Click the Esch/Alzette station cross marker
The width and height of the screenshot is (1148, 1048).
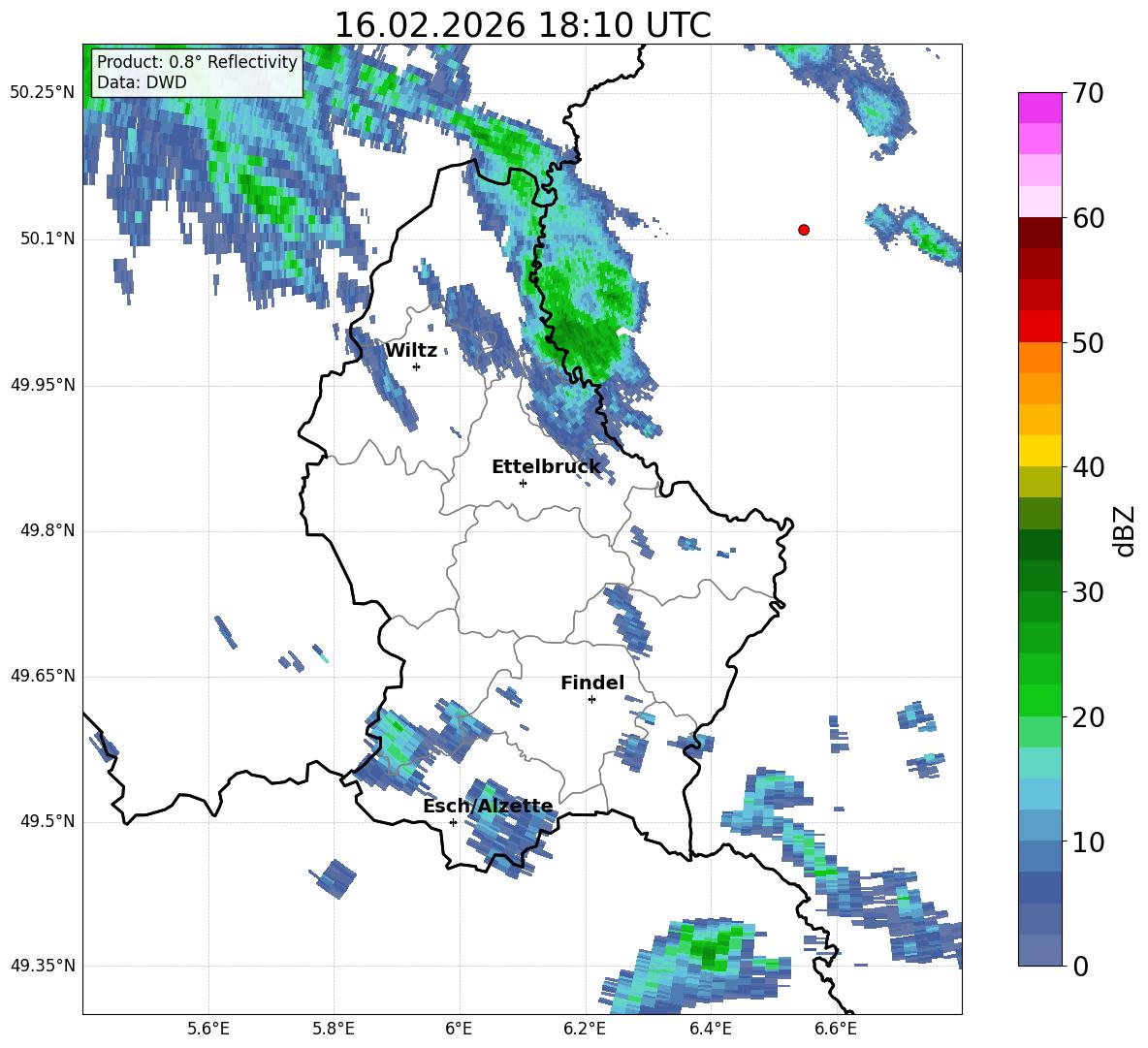(453, 822)
